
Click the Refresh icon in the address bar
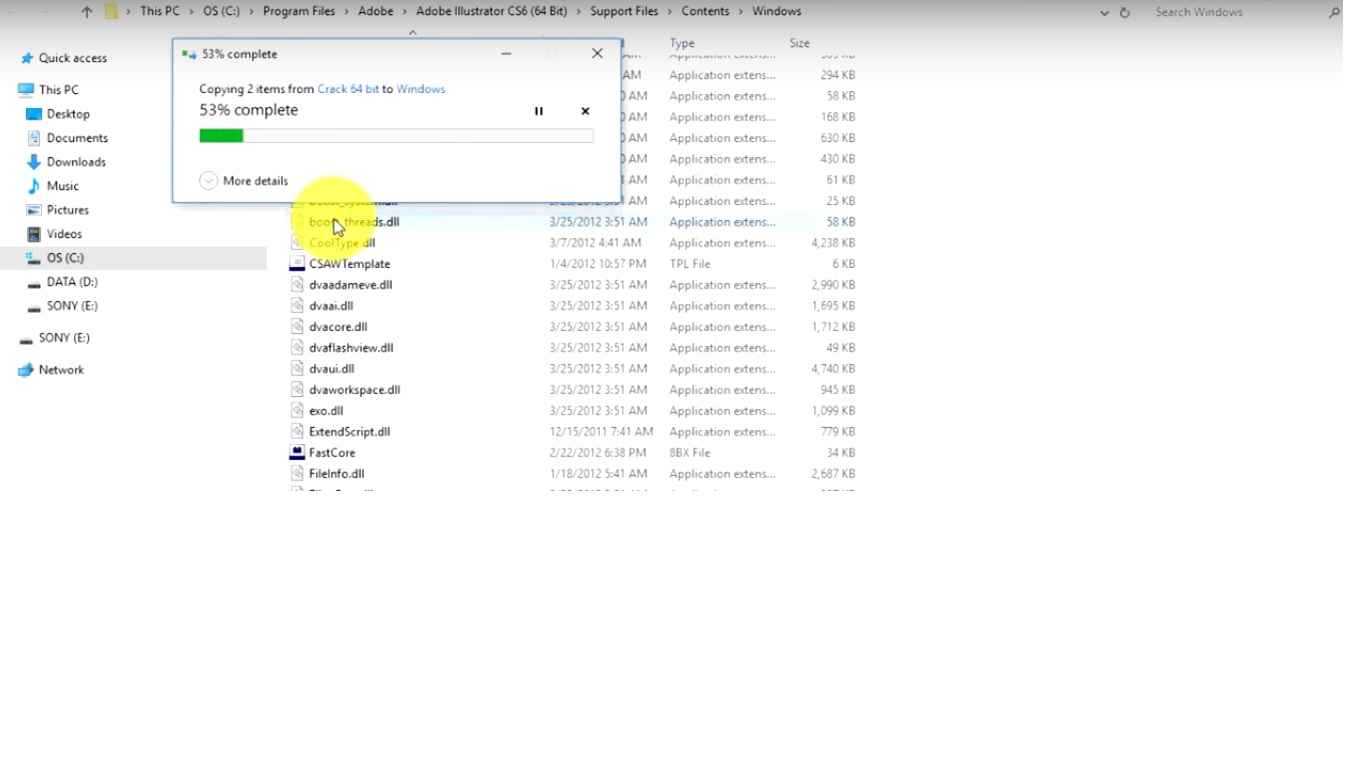(x=1125, y=12)
